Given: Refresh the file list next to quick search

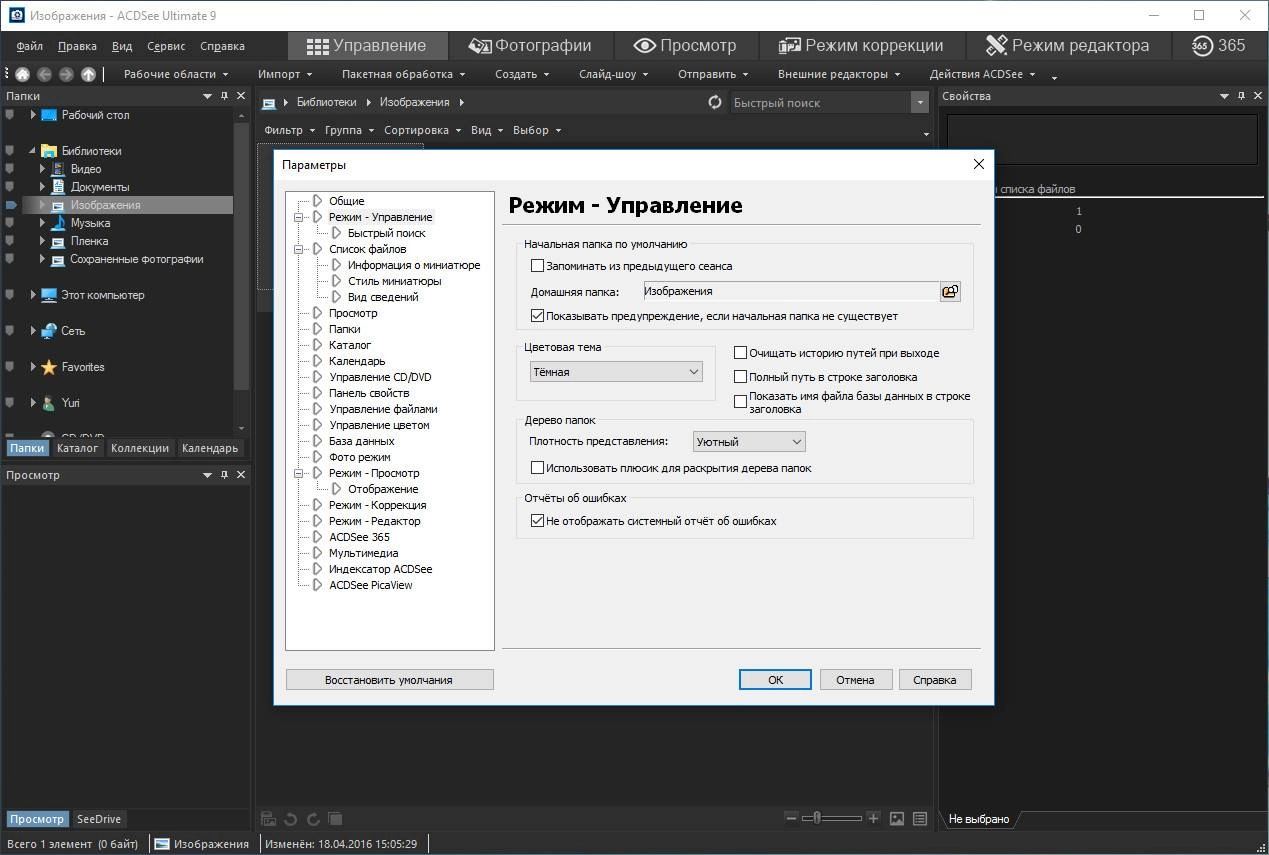Looking at the screenshot, I should (715, 102).
